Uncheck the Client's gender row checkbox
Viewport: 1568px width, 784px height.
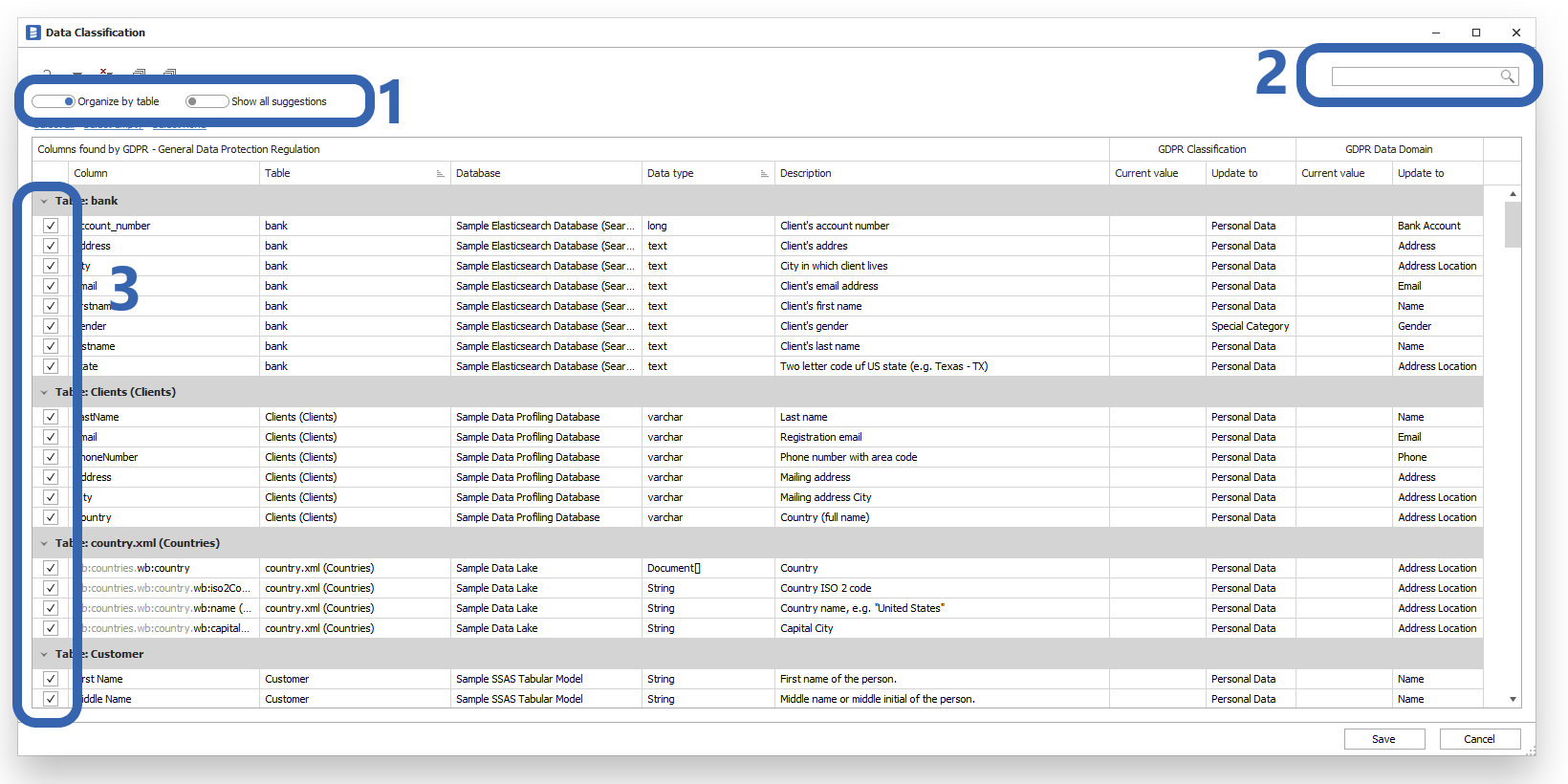(x=51, y=326)
